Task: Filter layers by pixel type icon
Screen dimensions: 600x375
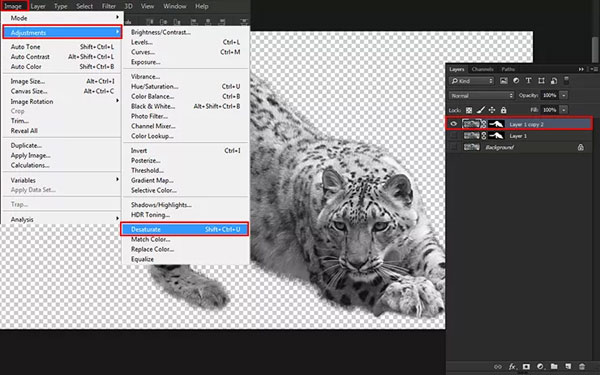Action: 504,81
